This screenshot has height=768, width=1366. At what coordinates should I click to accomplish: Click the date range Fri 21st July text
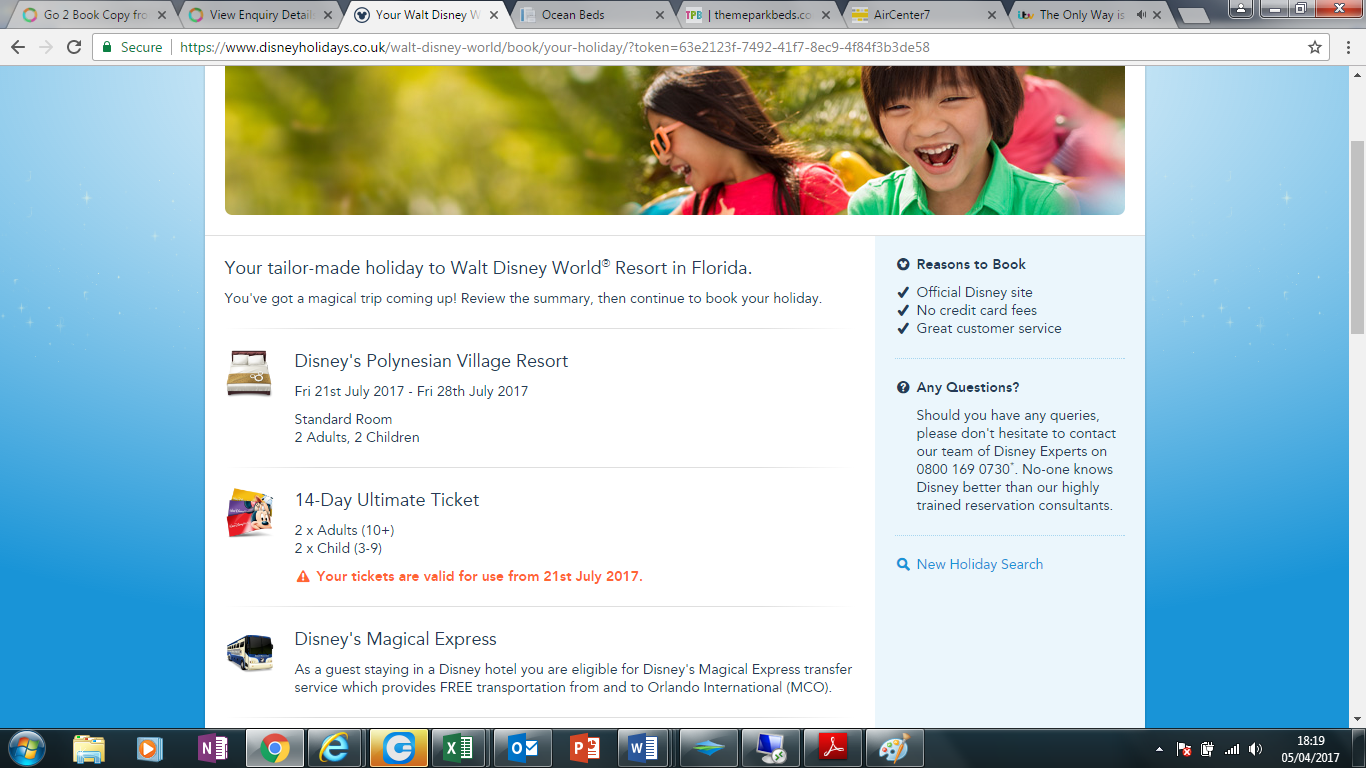pyautogui.click(x=411, y=391)
